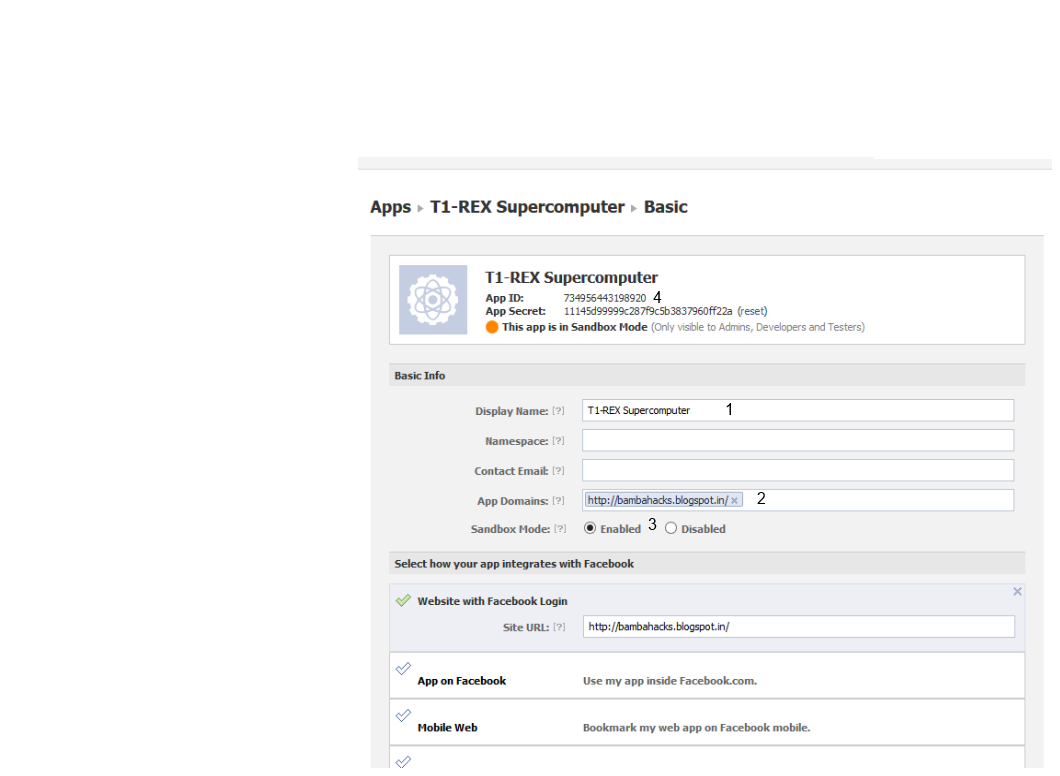Click into the Site URL field

(797, 626)
